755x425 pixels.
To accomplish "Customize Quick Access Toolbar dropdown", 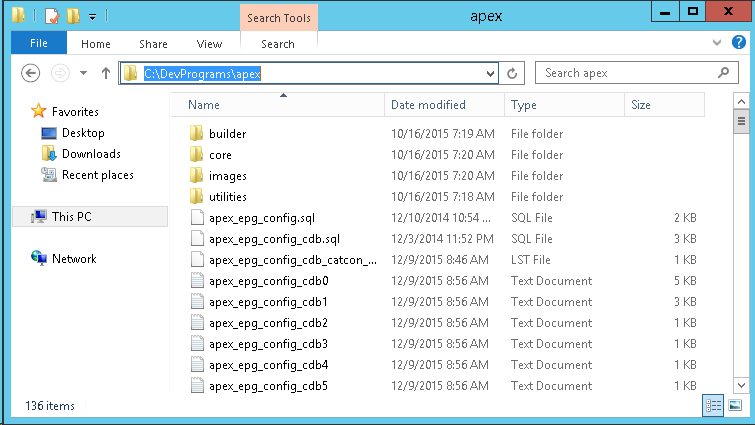I will point(92,17).
